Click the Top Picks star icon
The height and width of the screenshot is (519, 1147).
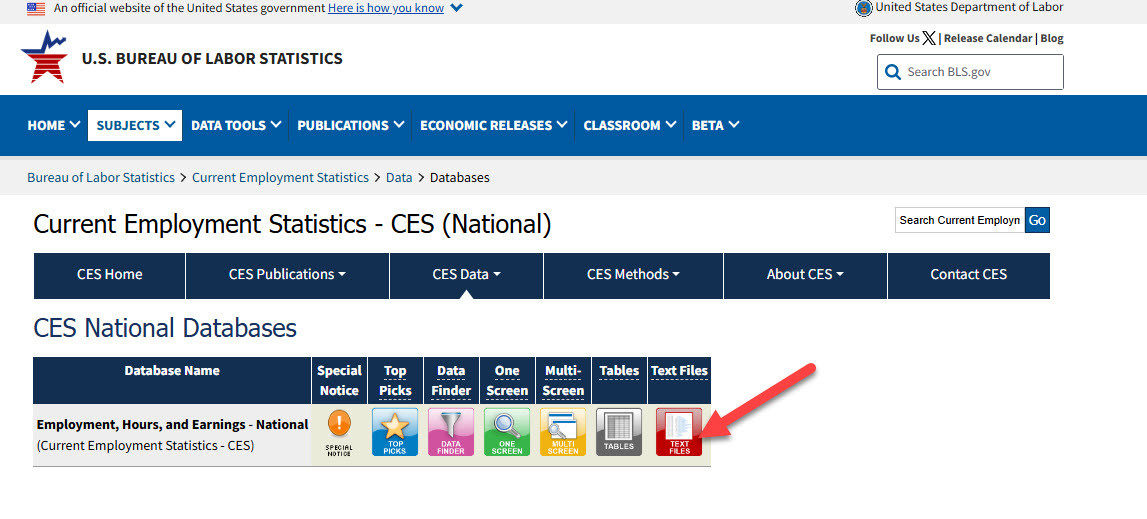tap(395, 432)
